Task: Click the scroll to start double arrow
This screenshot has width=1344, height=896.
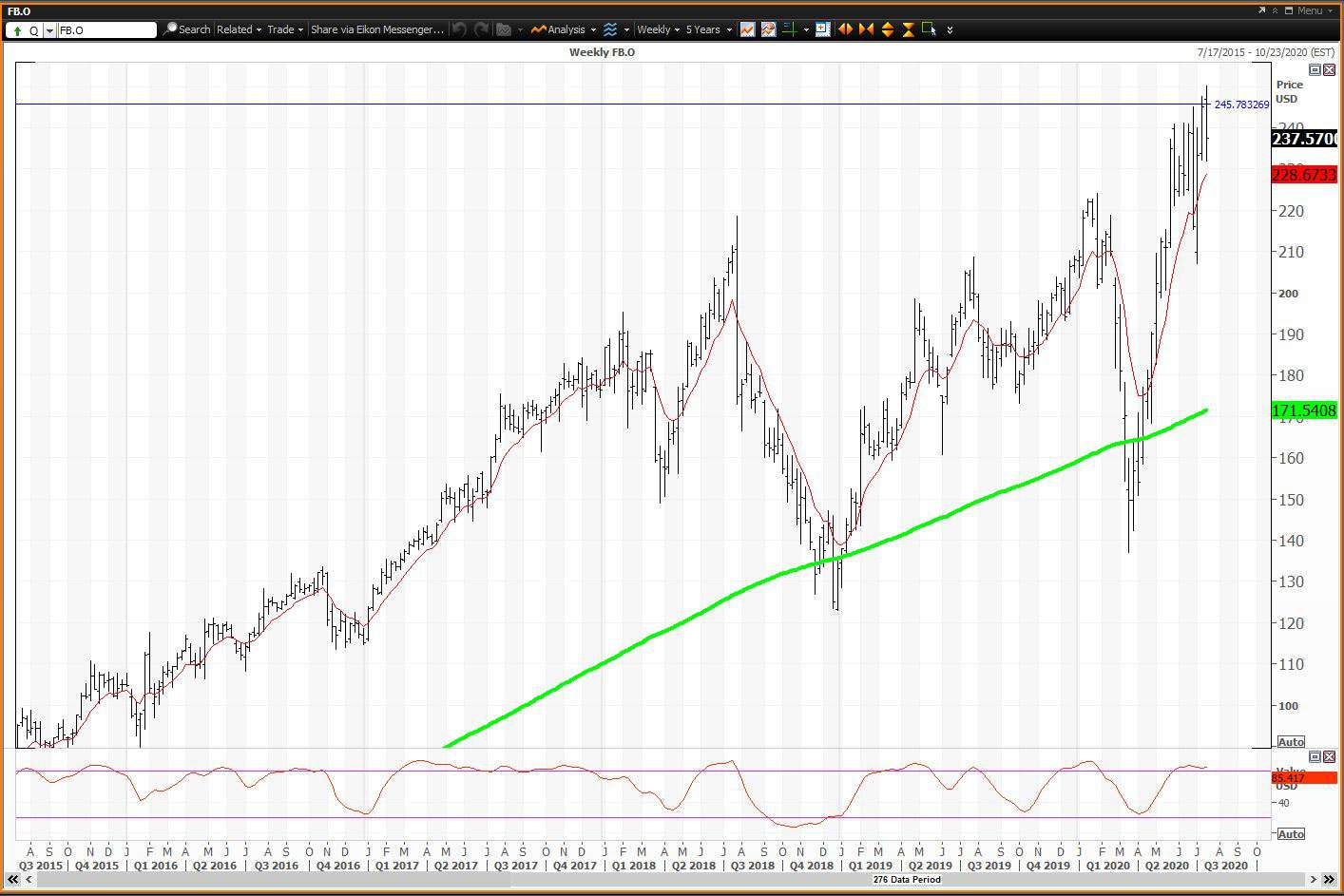Action: [13, 880]
